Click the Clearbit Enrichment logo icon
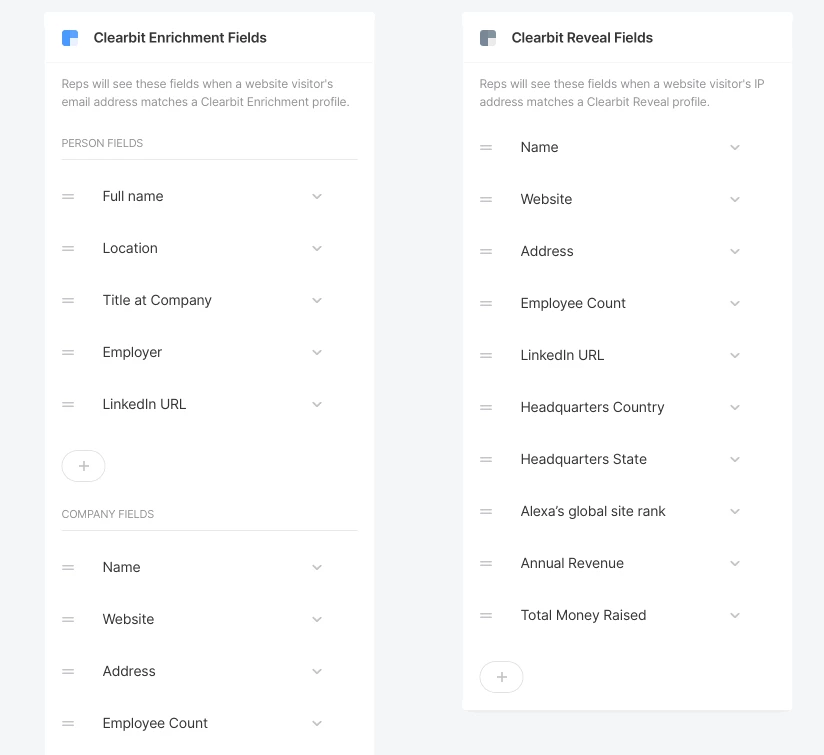 tap(70, 38)
